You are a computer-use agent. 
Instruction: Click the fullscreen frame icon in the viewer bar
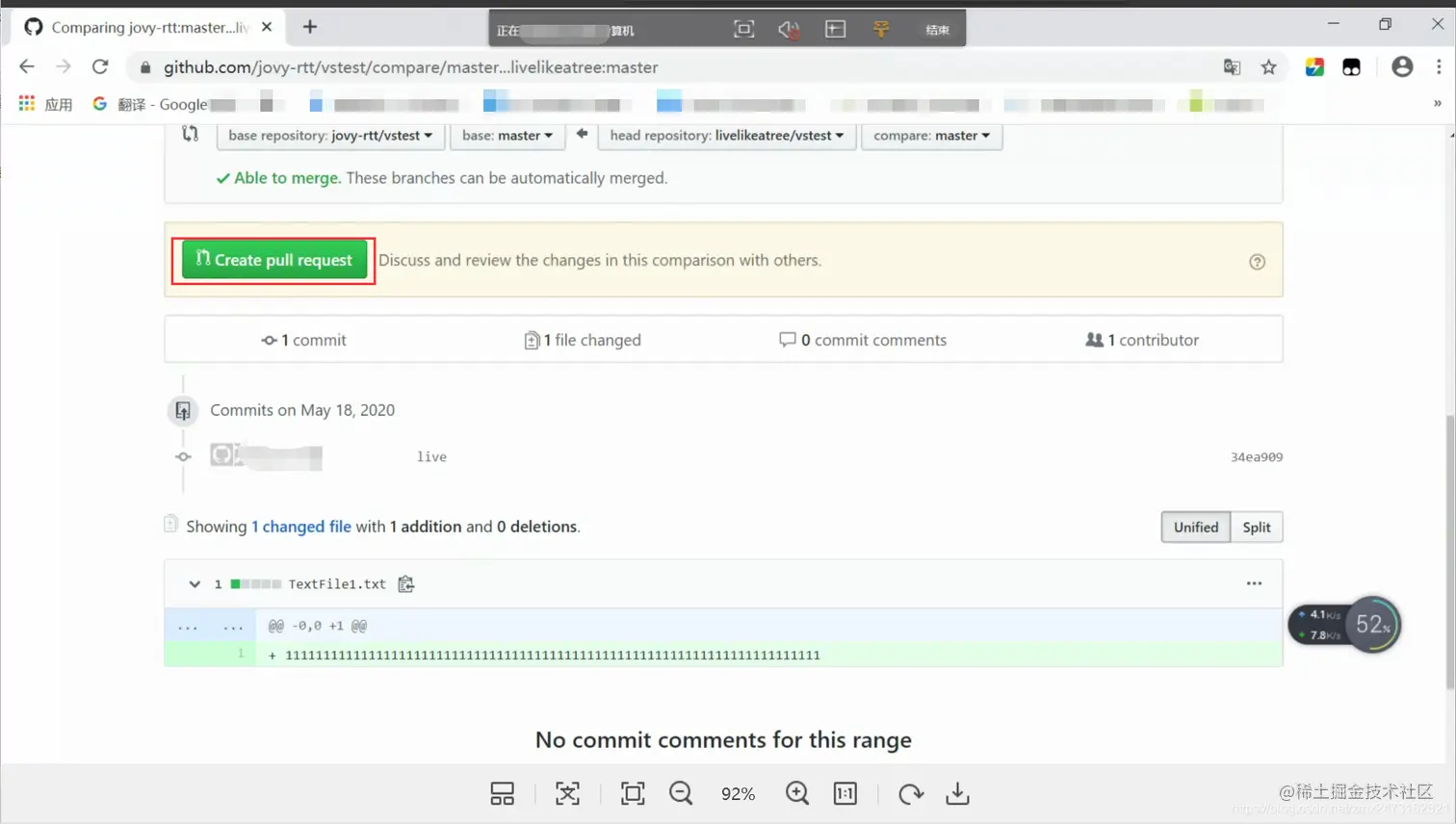point(633,793)
